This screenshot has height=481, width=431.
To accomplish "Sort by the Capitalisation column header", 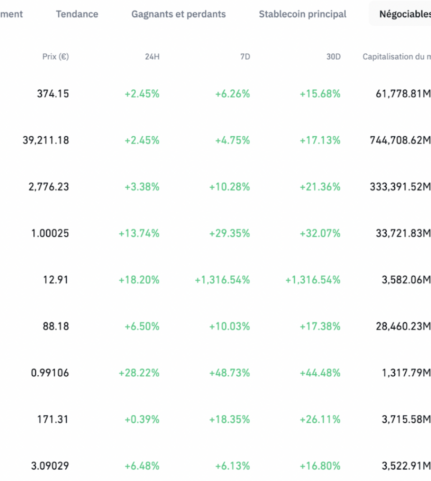I will pyautogui.click(x=397, y=57).
